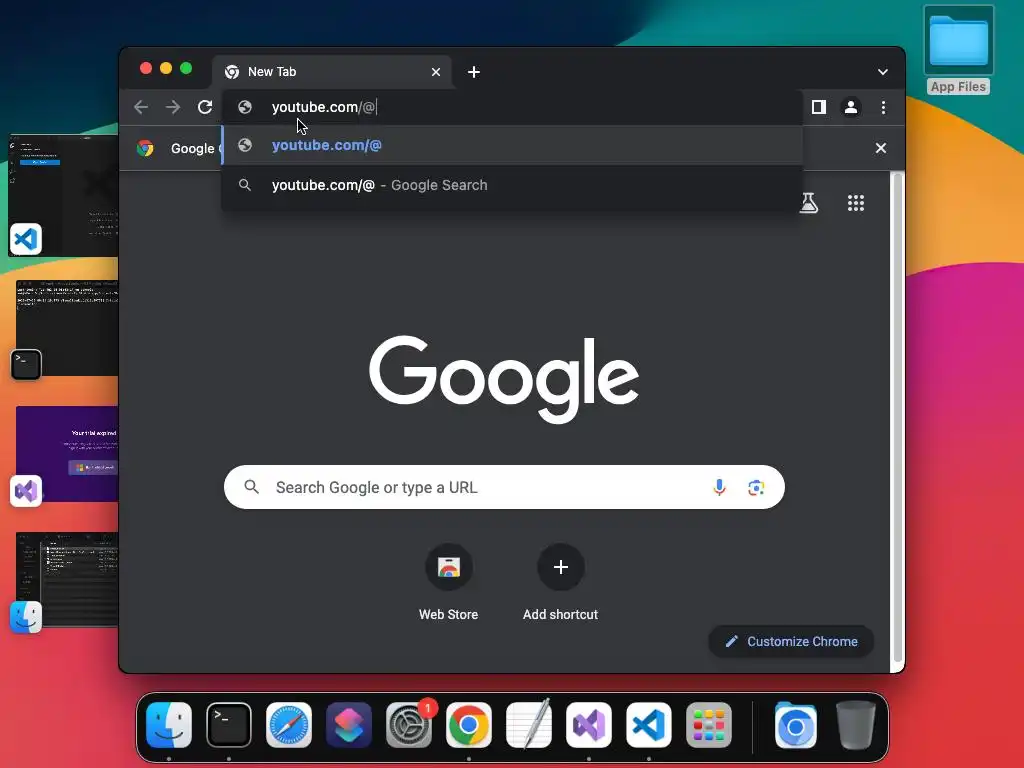Screen dimensions: 1024x768
Task: Click the Chrome forward arrow
Action: click(173, 107)
